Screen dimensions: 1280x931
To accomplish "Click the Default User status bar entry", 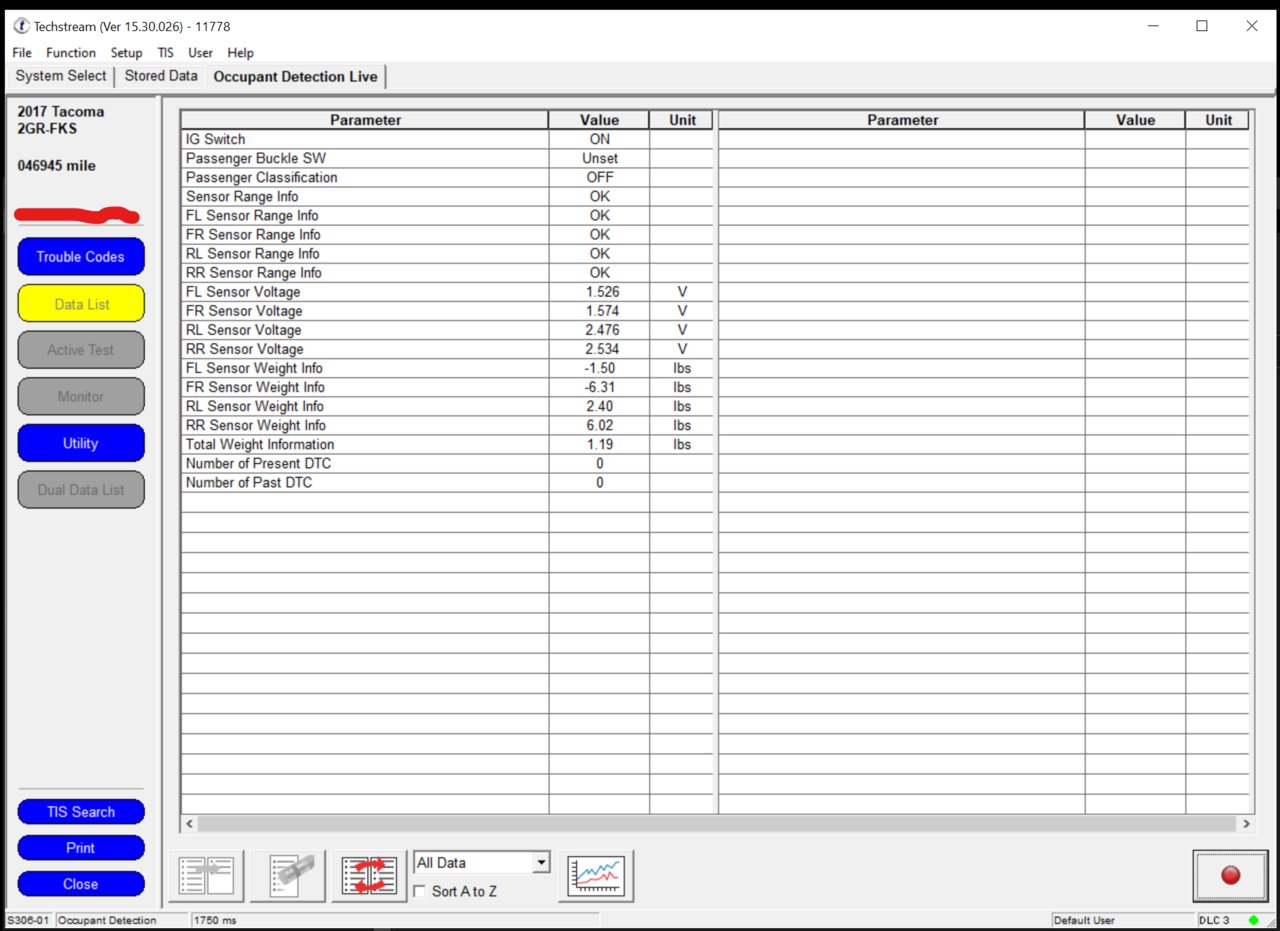I will click(1083, 920).
